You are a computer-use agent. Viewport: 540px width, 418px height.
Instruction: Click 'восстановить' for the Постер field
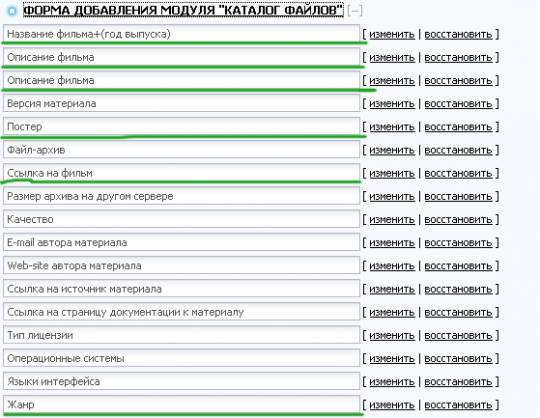(x=458, y=127)
